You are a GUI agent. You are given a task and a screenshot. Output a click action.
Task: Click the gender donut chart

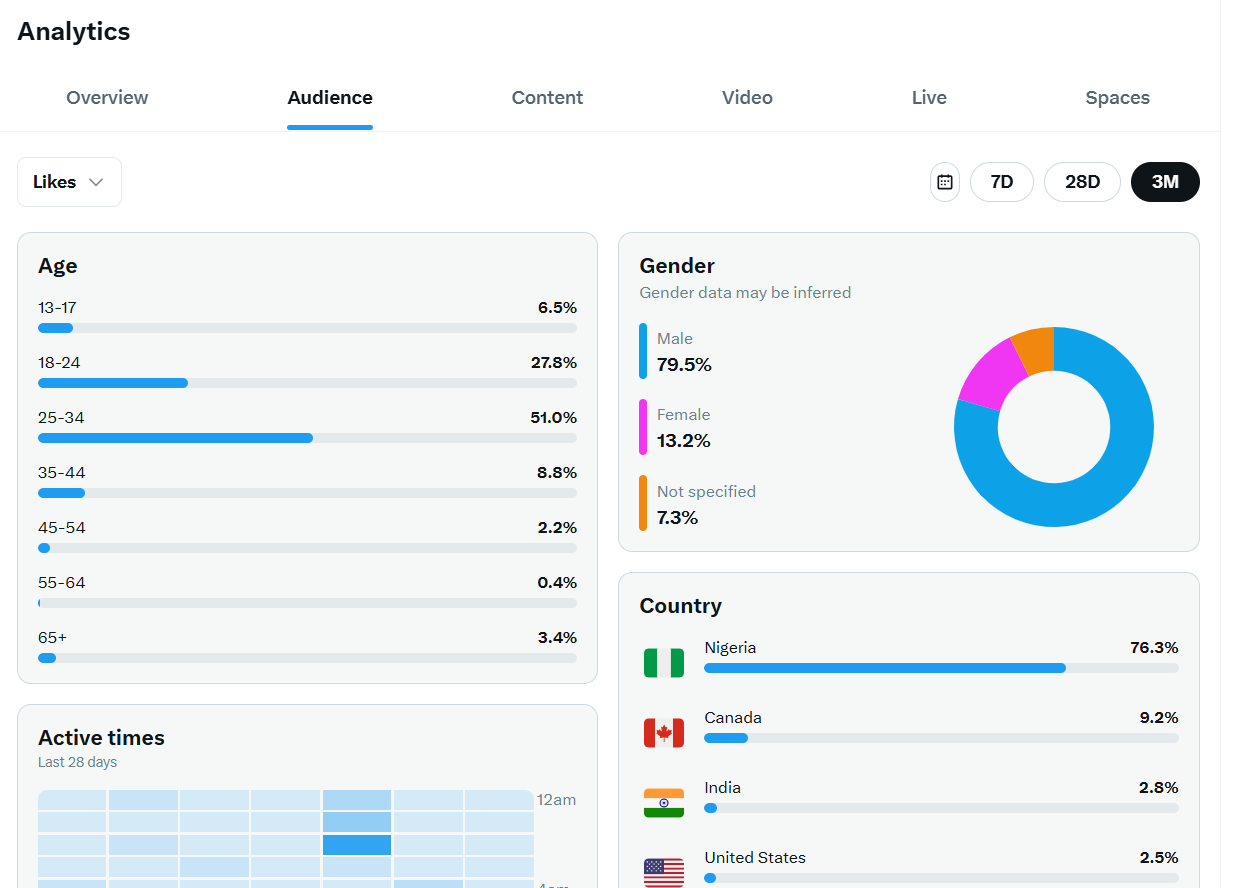click(1053, 427)
